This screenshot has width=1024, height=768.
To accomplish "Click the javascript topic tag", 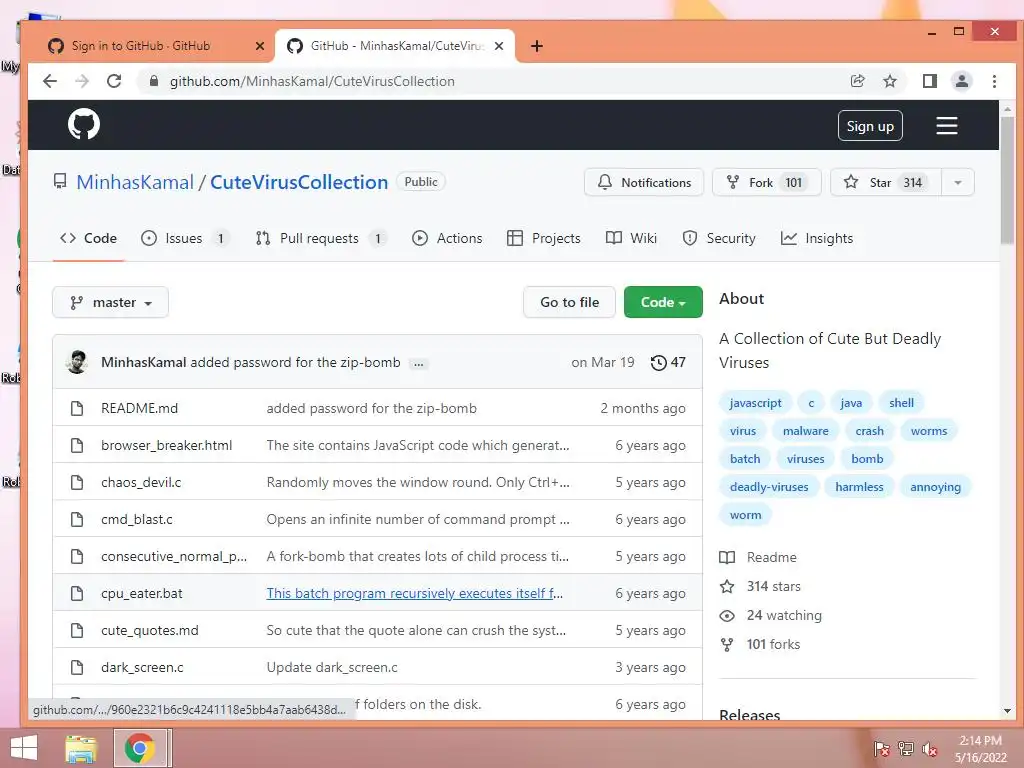I will point(756,403).
